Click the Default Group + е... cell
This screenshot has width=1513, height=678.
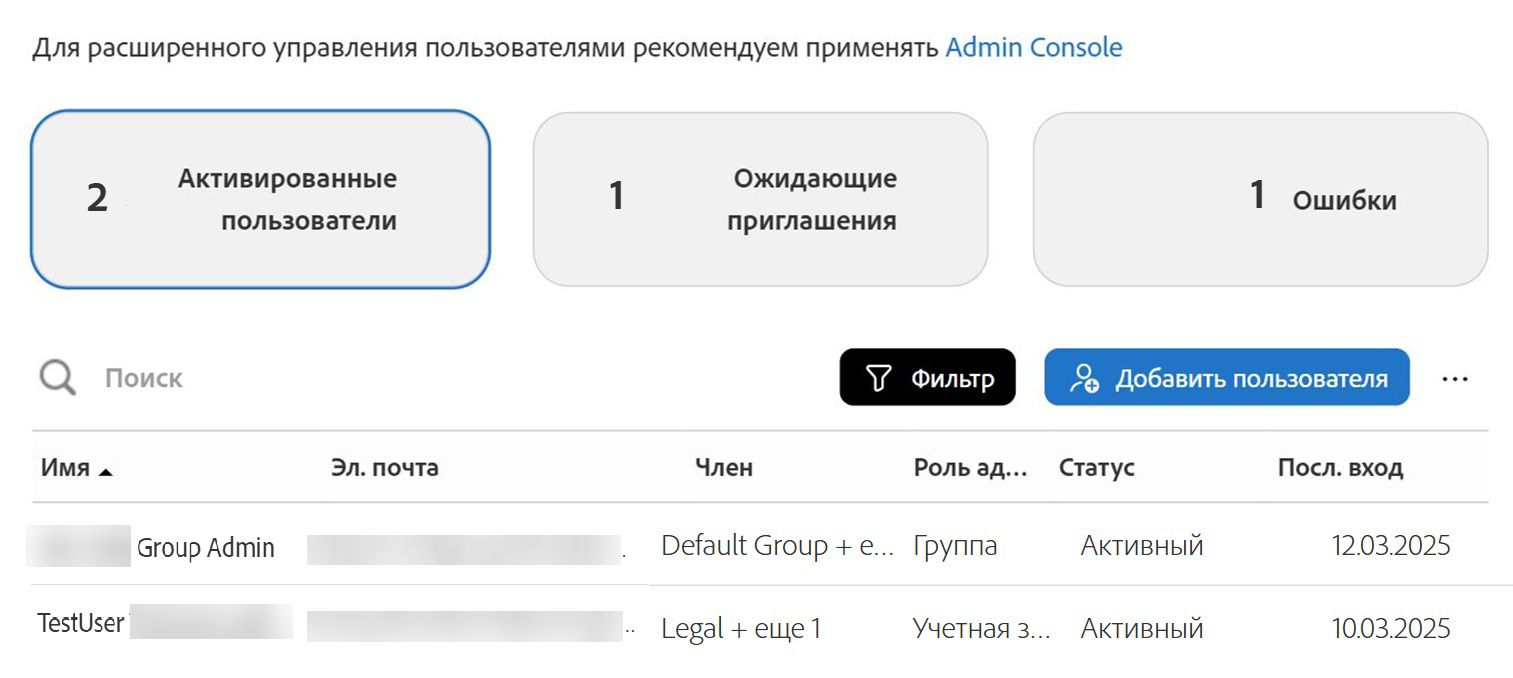click(777, 546)
